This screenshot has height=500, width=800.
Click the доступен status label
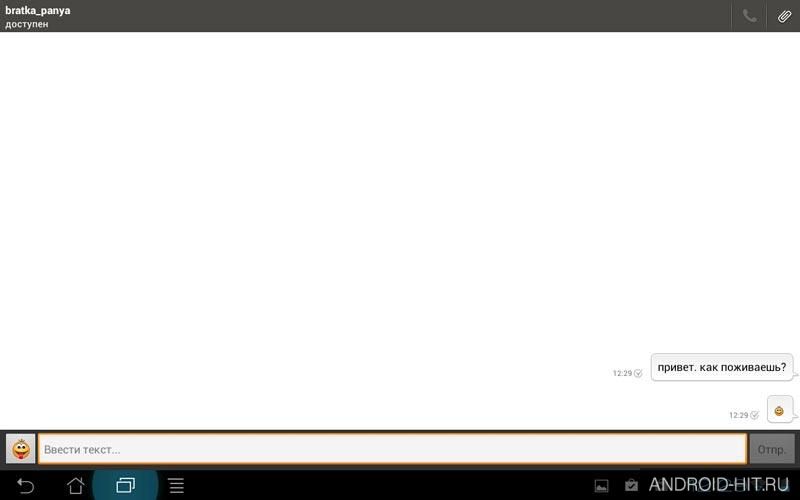tap(27, 24)
